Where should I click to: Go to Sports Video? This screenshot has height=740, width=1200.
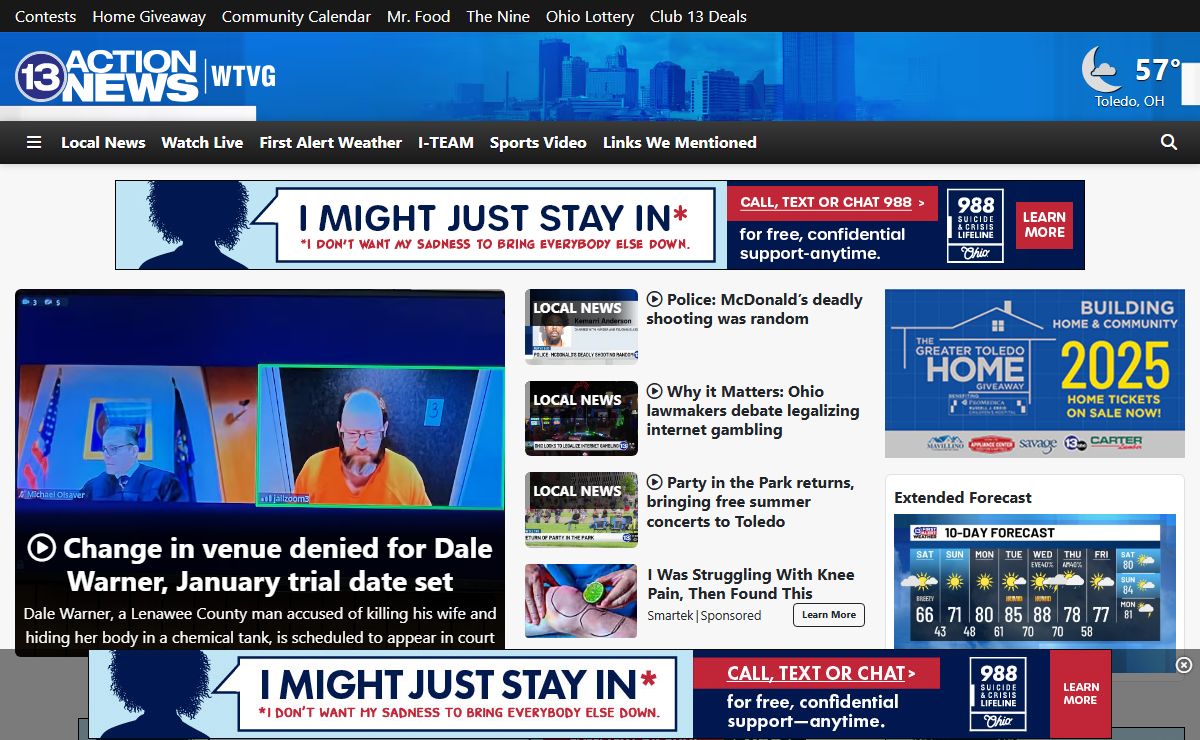(x=538, y=143)
